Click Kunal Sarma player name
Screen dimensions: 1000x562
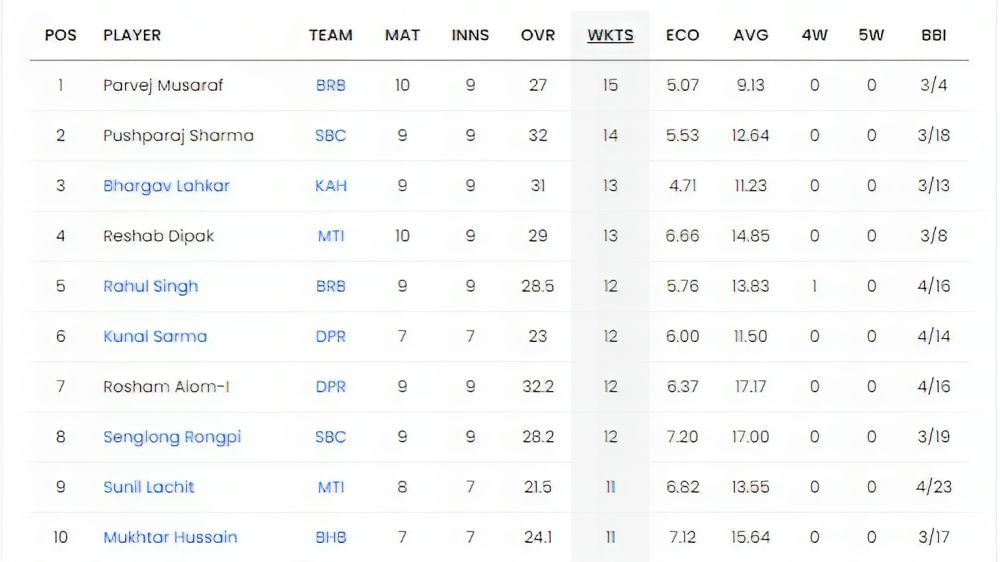155,336
